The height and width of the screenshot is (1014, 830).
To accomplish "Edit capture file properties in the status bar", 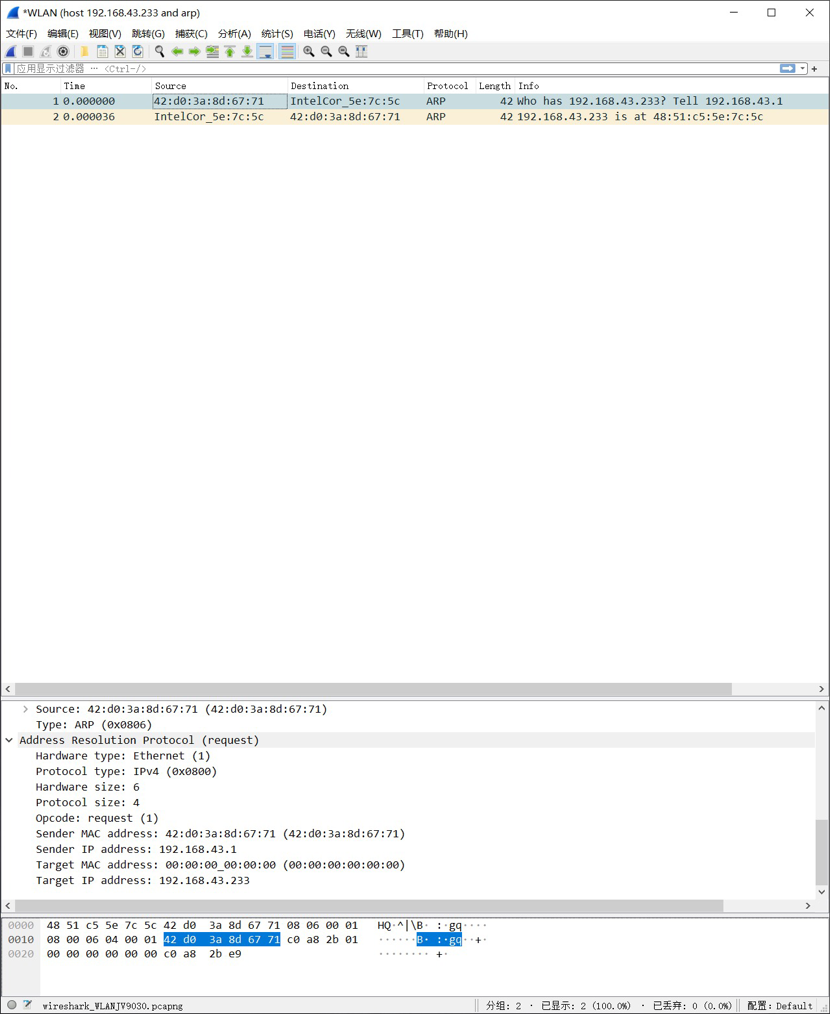I will [x=28, y=1005].
